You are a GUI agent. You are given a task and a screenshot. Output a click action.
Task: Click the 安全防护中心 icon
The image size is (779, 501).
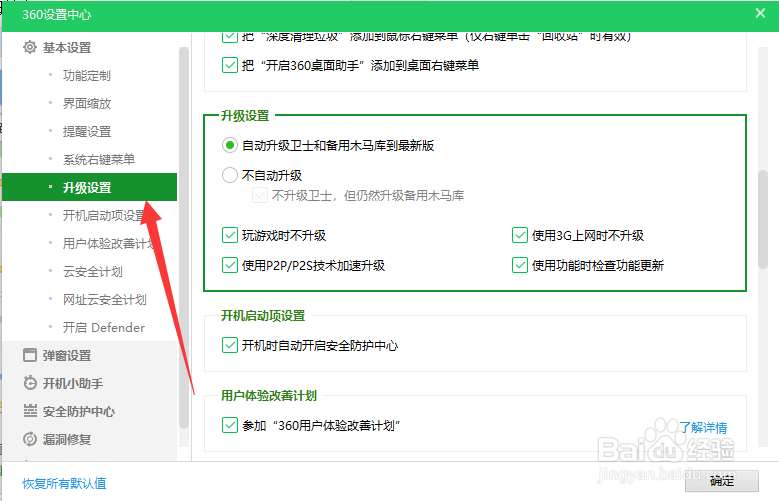click(x=30, y=411)
